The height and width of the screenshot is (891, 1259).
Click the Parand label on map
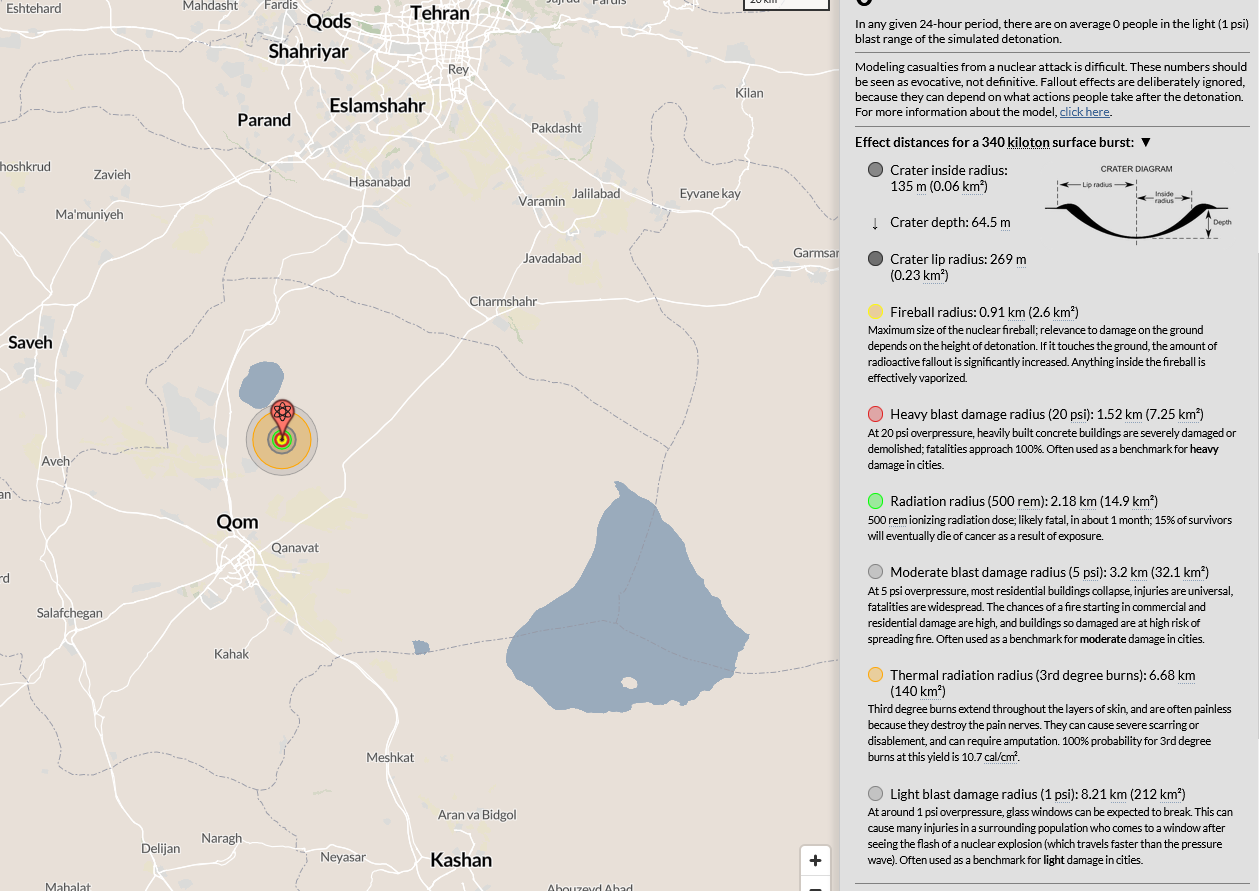(x=264, y=120)
